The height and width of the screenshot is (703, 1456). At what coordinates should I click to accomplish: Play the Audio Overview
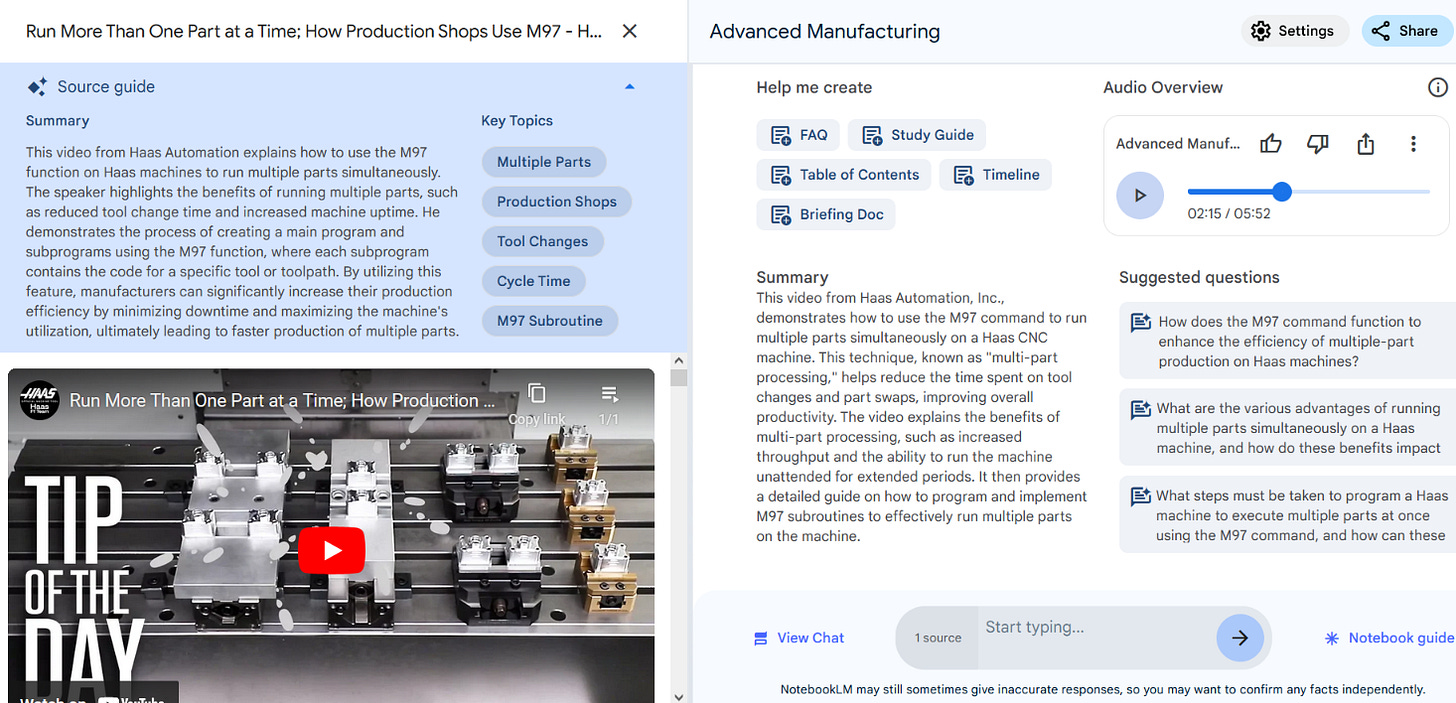pos(1140,195)
